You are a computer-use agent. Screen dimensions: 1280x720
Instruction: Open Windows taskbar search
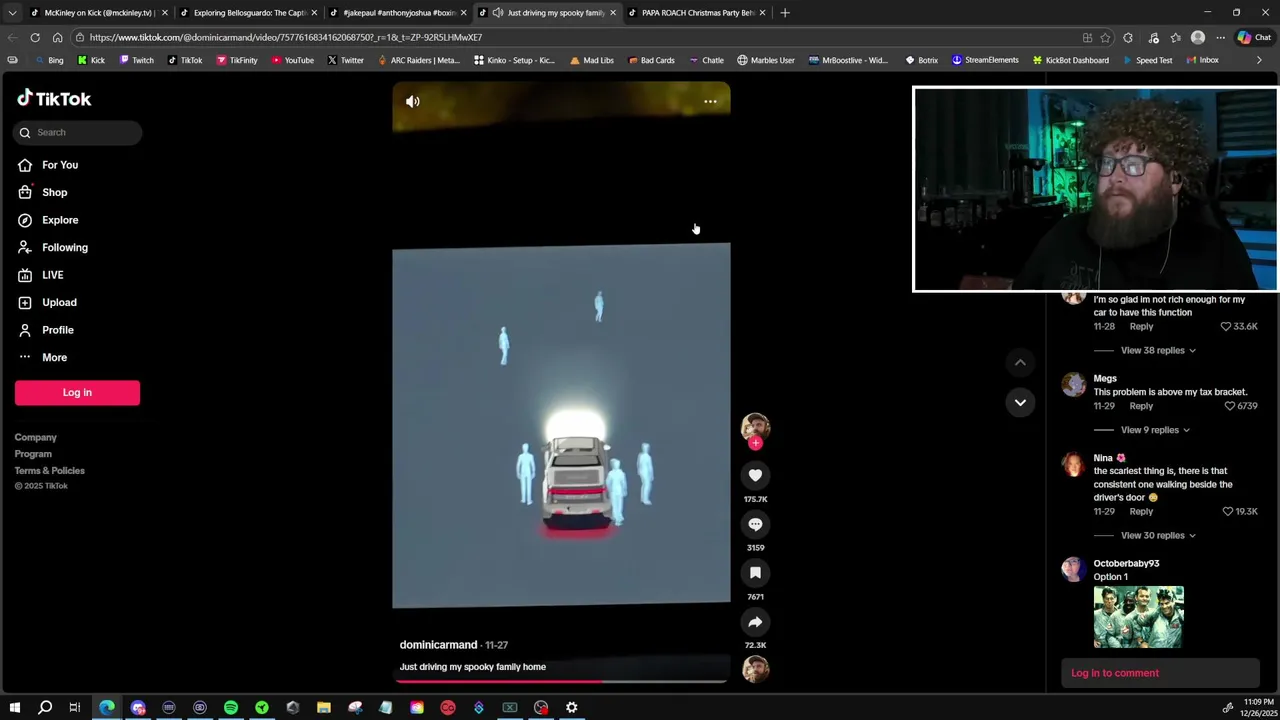point(45,707)
